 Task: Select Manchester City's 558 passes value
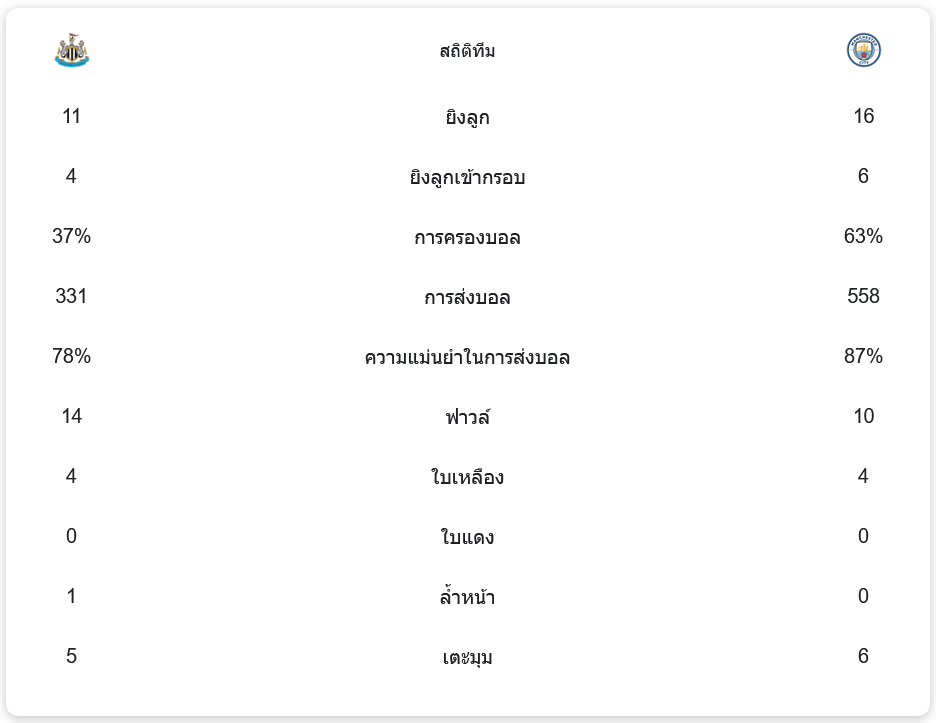(863, 297)
